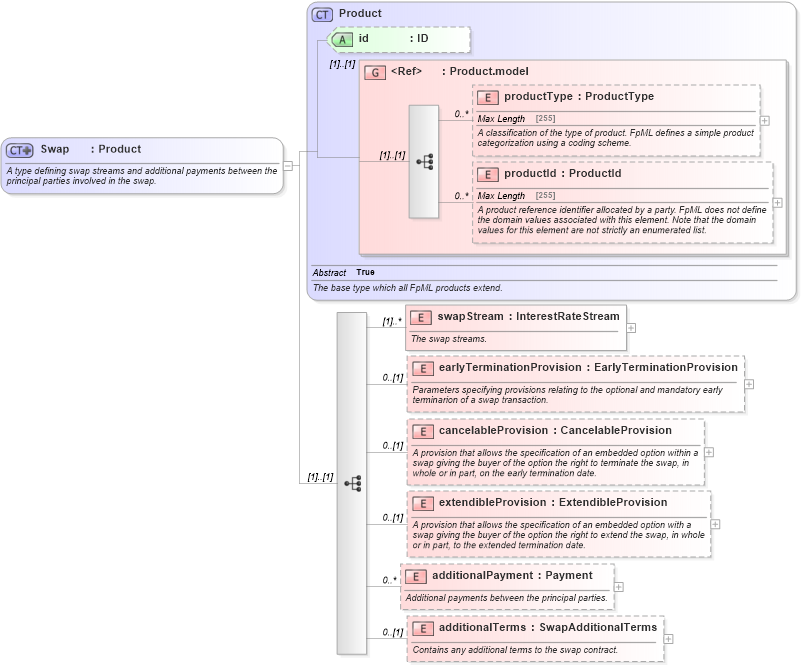Click the earlyTerminationProvision element name
This screenshot has height=667, width=801.
[510, 367]
